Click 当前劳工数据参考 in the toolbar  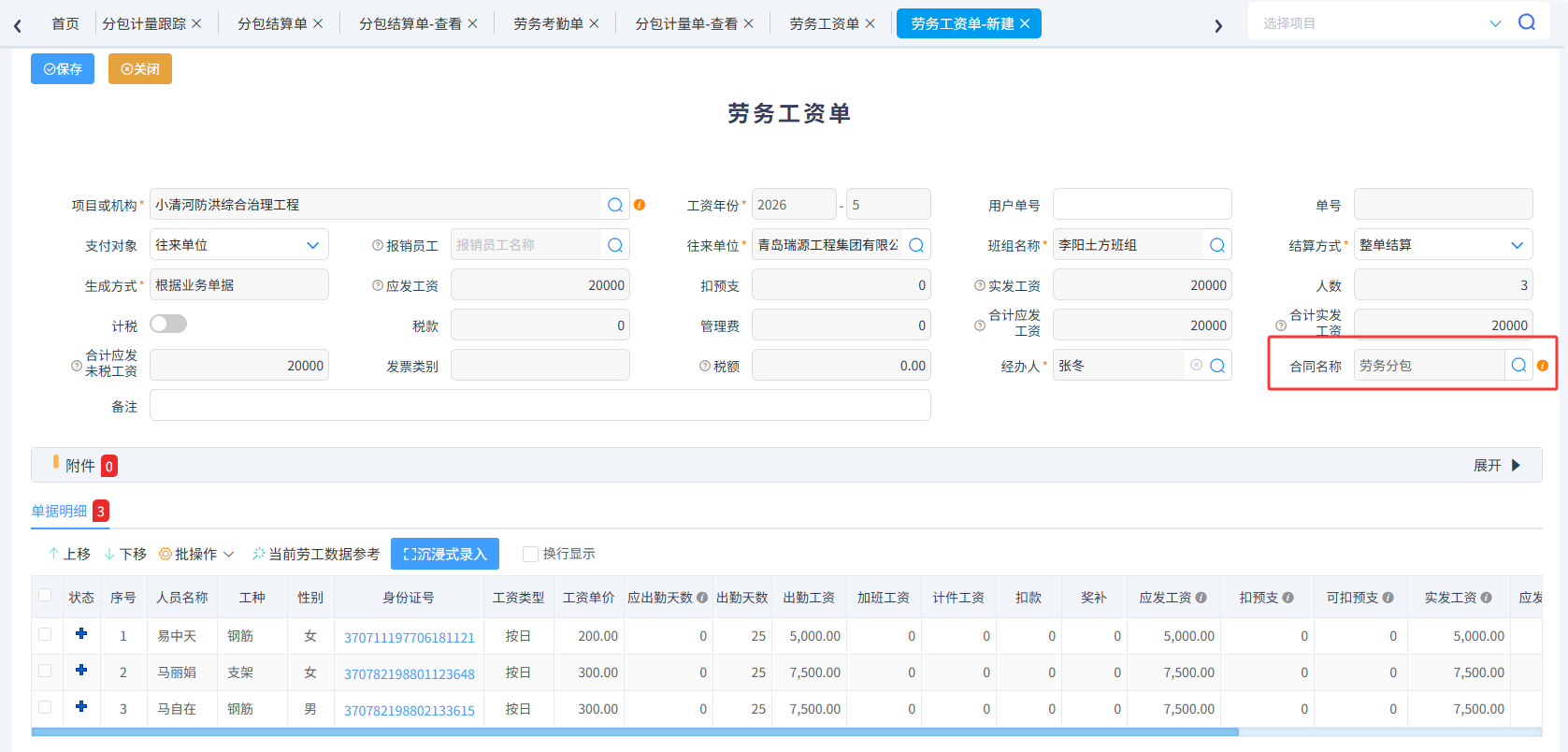[316, 555]
